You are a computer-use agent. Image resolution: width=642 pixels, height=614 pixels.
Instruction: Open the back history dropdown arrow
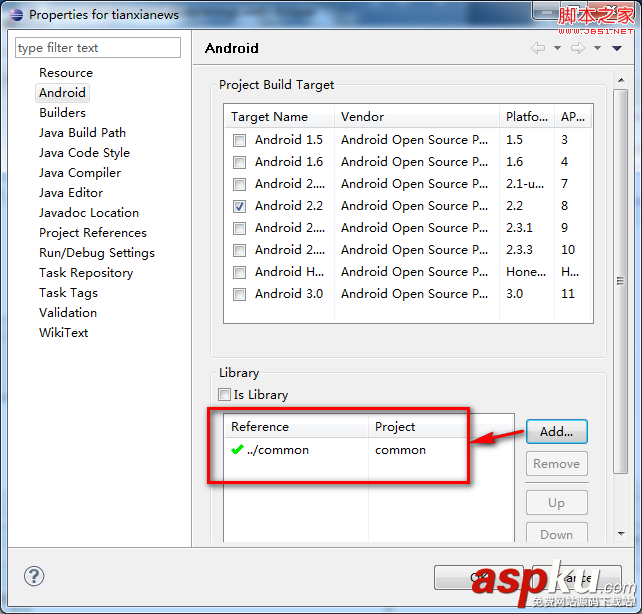[x=557, y=48]
